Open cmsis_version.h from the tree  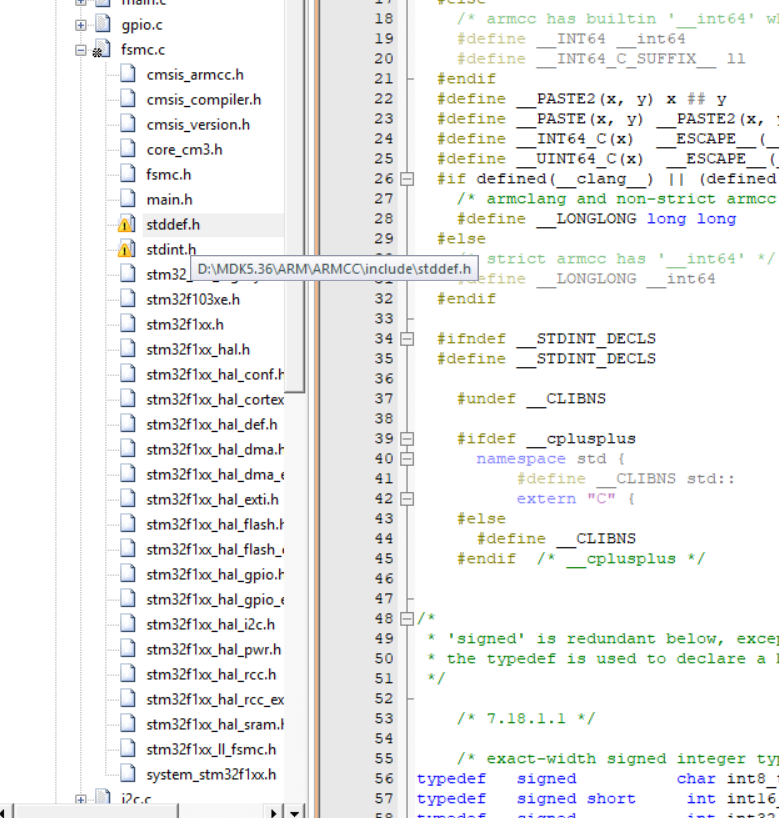[198, 125]
